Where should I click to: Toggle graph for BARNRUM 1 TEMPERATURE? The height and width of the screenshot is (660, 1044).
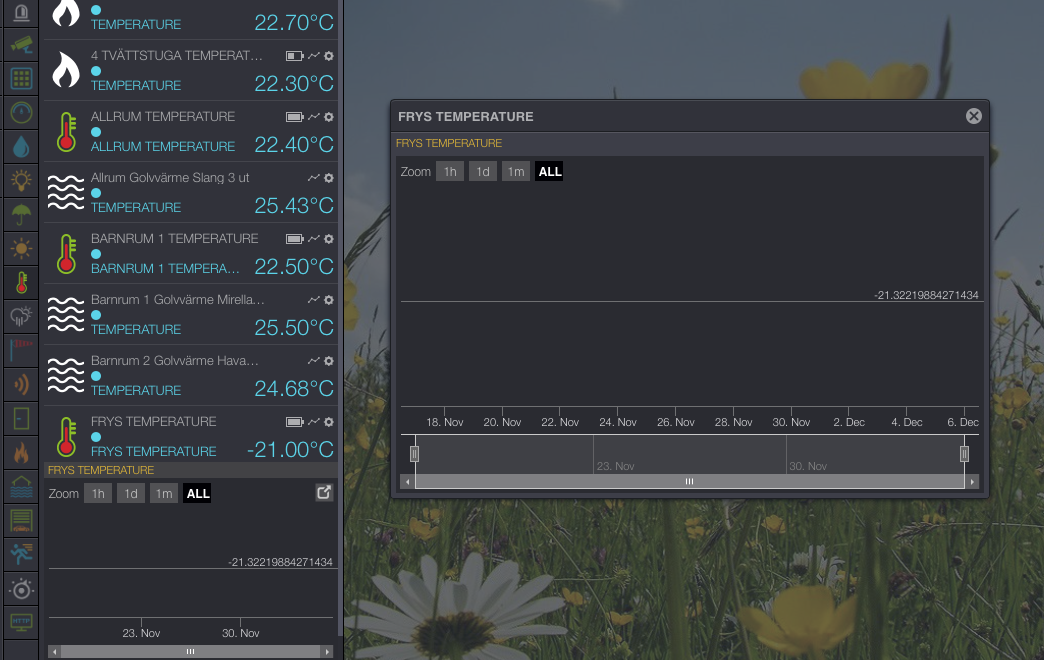point(314,239)
